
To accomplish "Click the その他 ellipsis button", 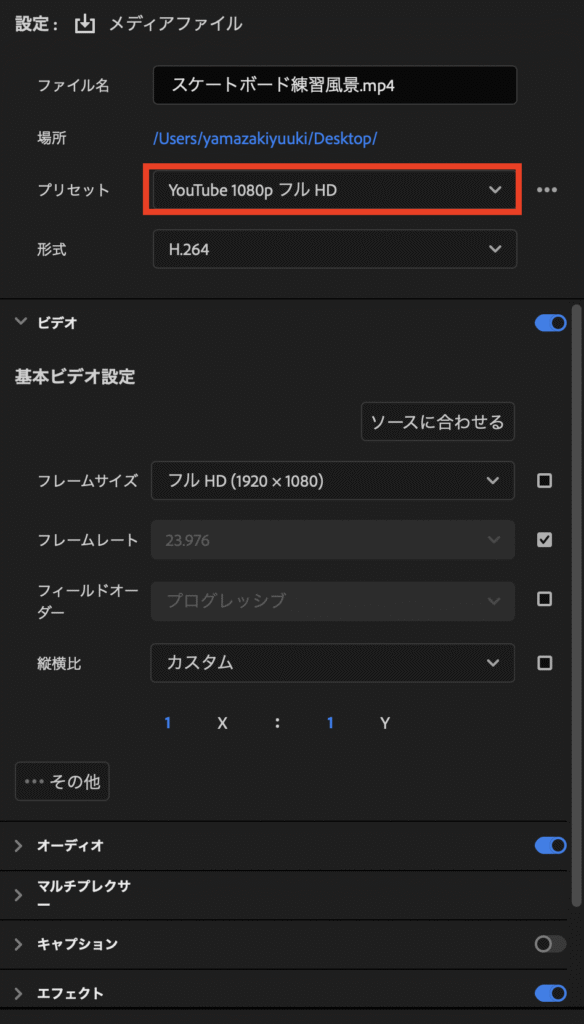I will click(x=62, y=782).
